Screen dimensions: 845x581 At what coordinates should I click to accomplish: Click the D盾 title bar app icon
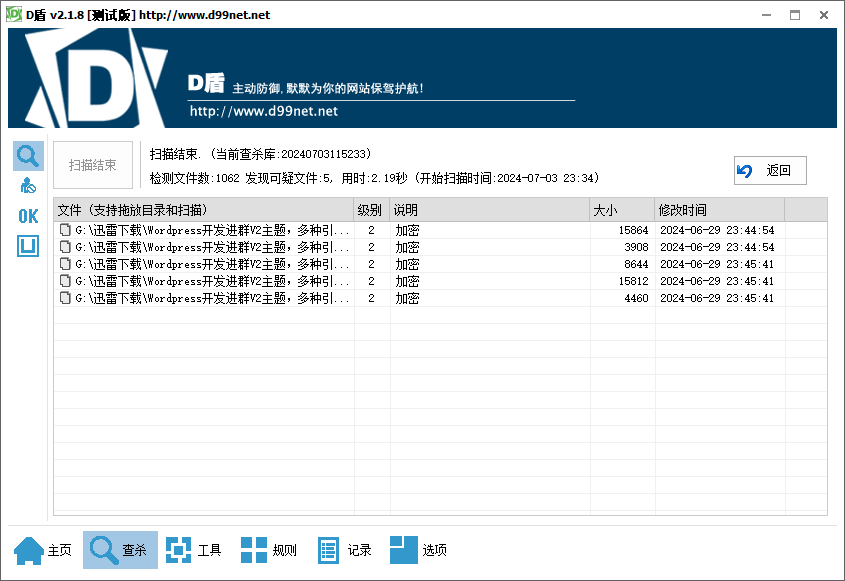[x=14, y=15]
